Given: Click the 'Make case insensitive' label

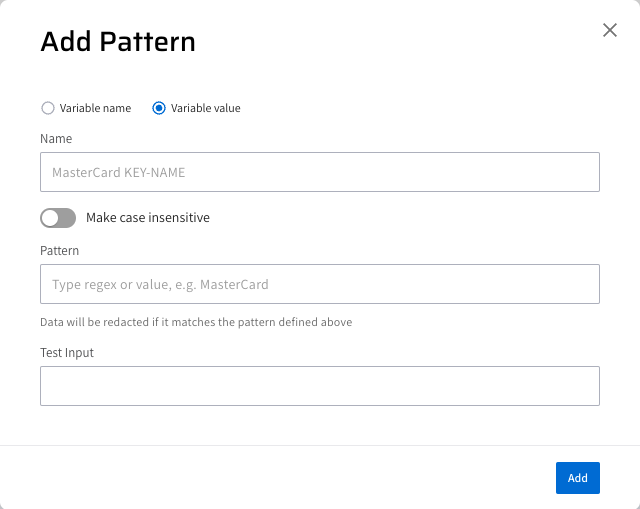Looking at the screenshot, I should (x=148, y=217).
